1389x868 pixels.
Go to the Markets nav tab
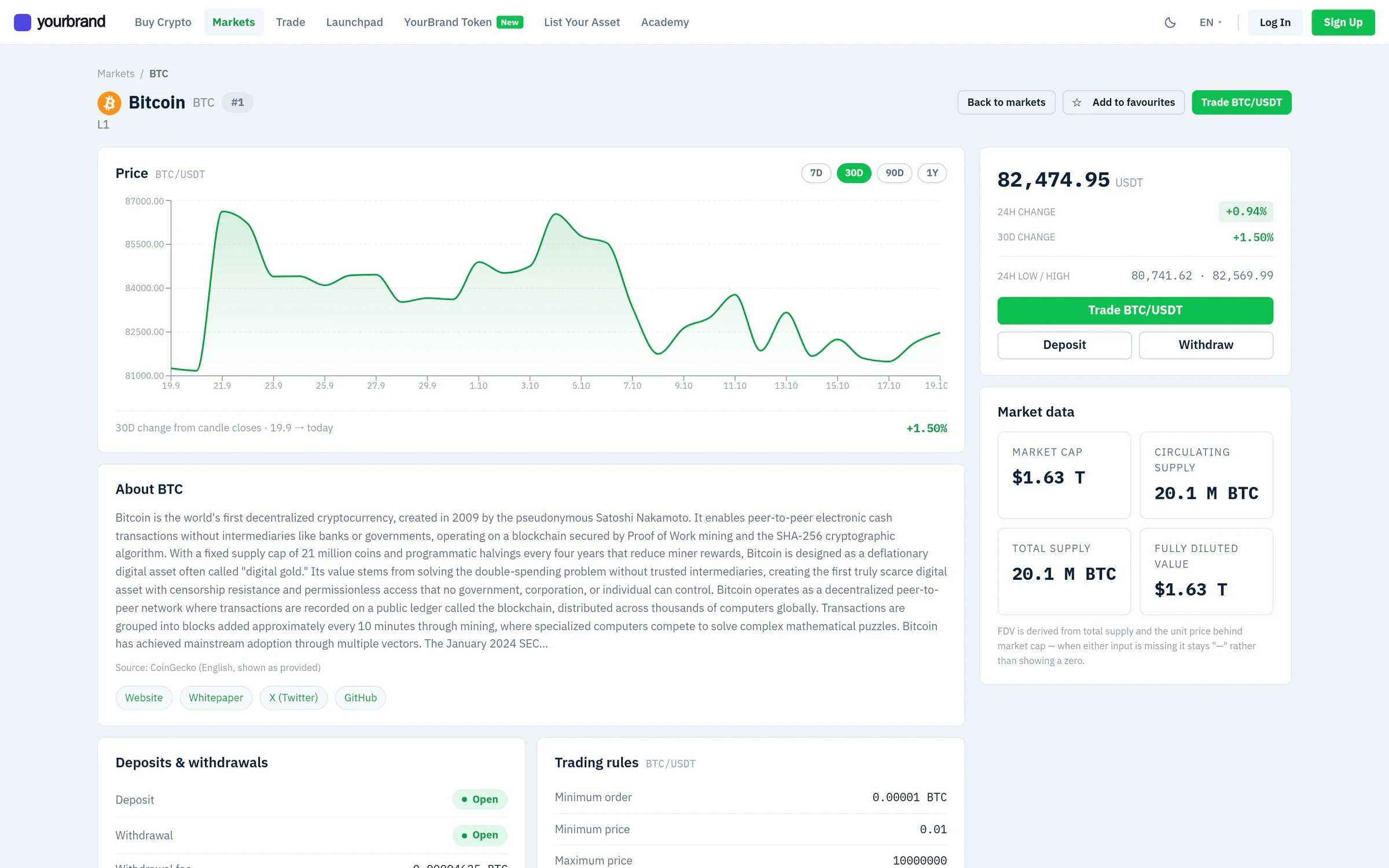[233, 22]
